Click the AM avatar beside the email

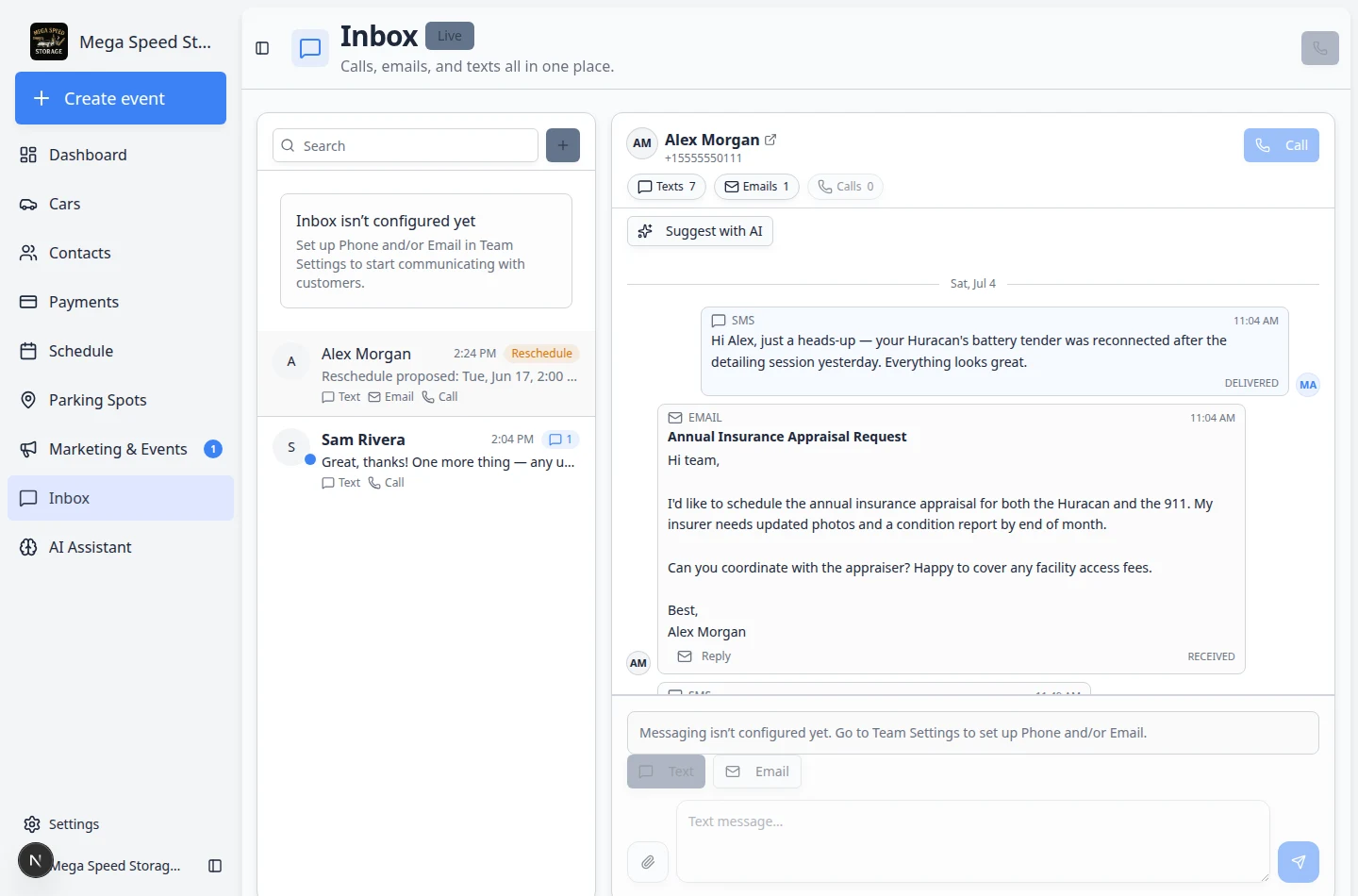coord(638,663)
